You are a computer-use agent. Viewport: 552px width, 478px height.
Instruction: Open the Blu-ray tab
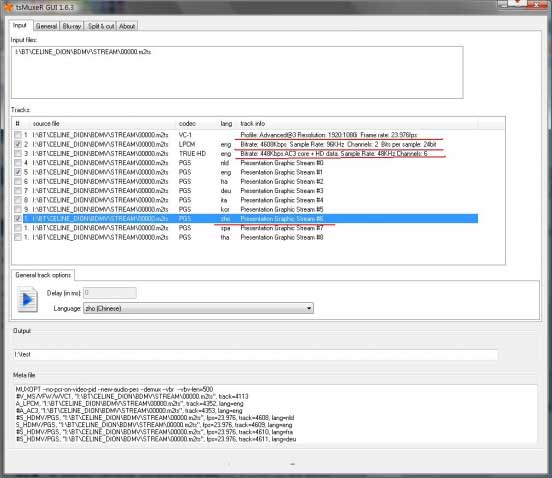tap(72, 26)
